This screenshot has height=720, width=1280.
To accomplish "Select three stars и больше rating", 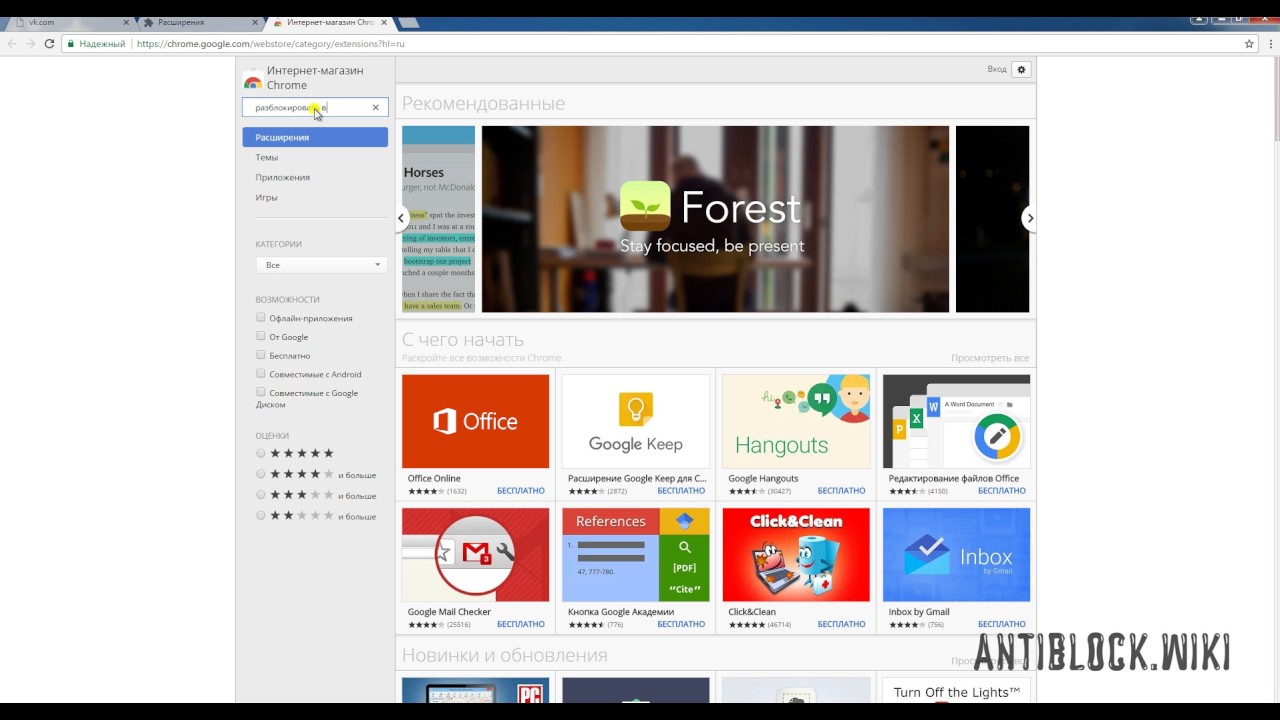I will pyautogui.click(x=261, y=495).
